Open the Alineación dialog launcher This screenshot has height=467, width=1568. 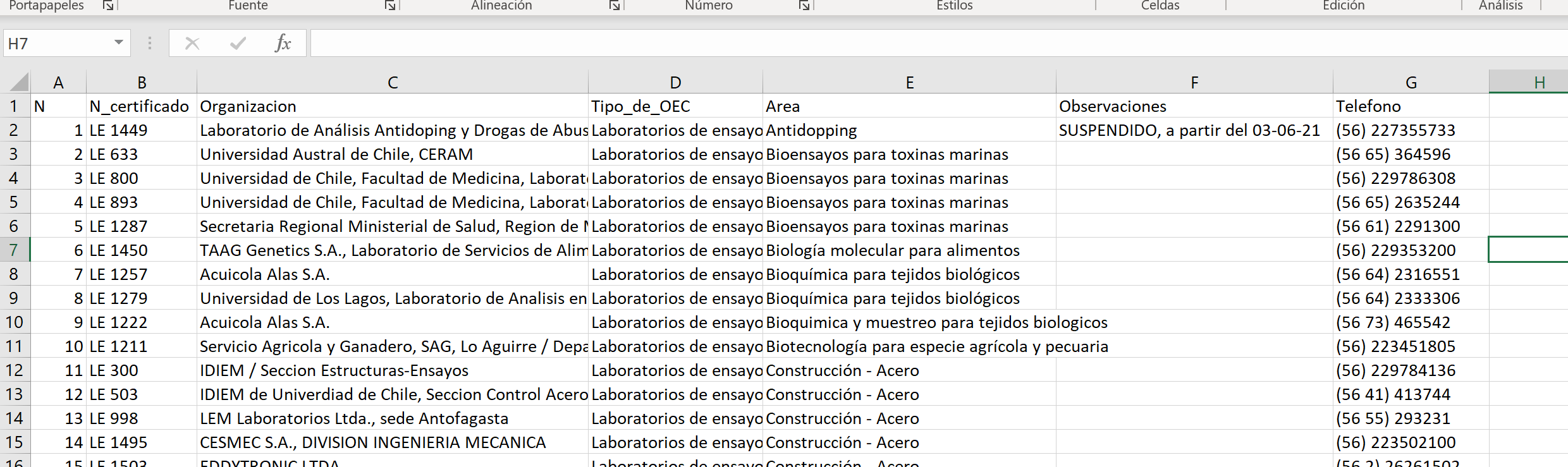614,6
